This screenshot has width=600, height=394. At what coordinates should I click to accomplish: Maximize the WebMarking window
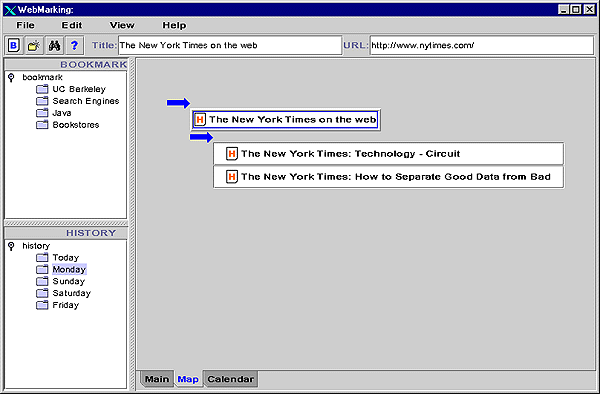coord(576,10)
